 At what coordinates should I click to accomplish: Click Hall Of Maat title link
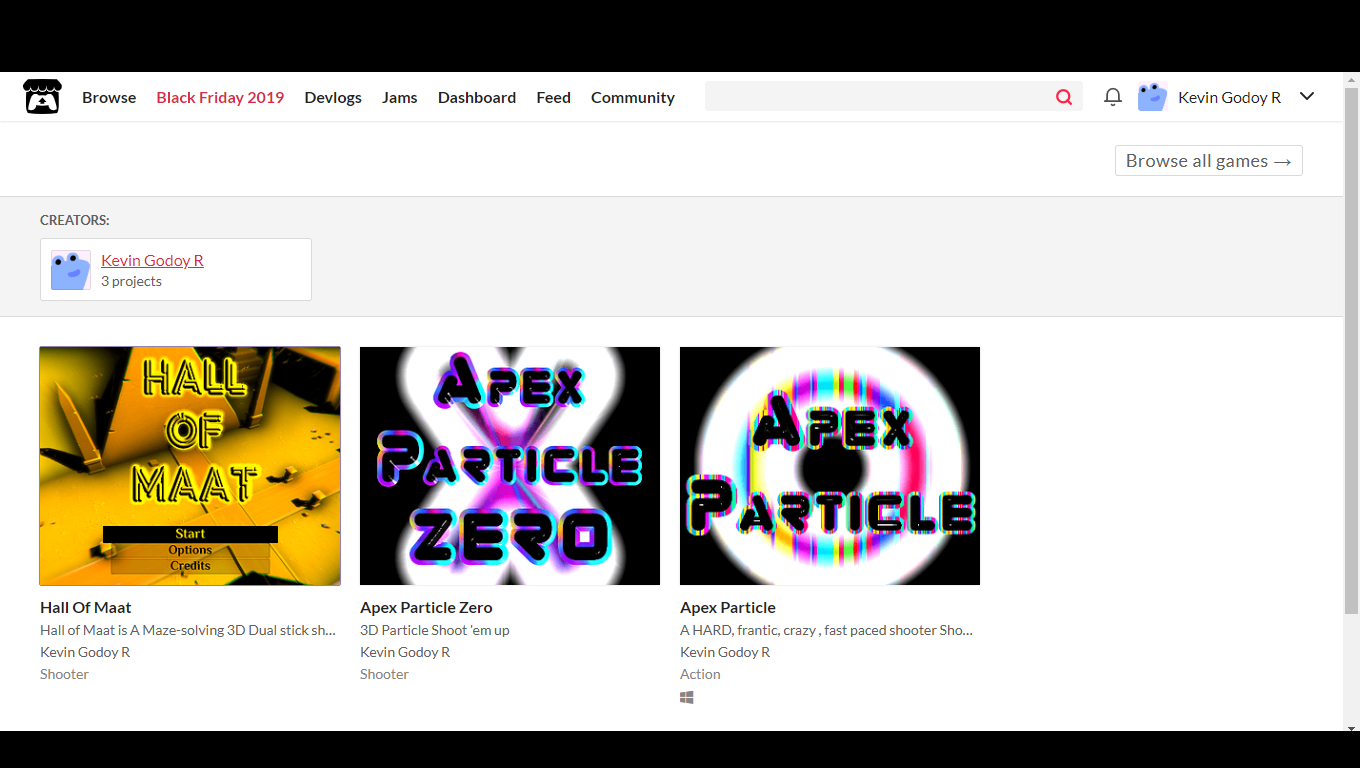click(86, 607)
